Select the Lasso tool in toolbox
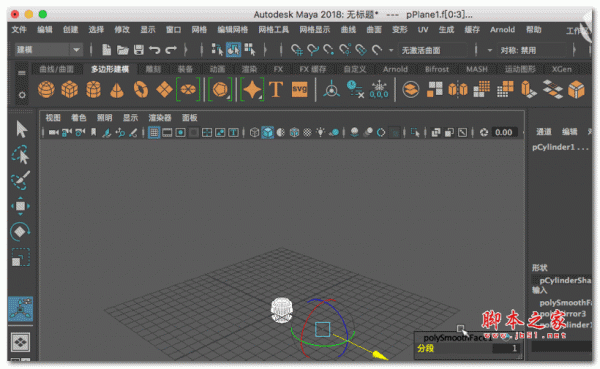The image size is (600, 369). pos(20,155)
